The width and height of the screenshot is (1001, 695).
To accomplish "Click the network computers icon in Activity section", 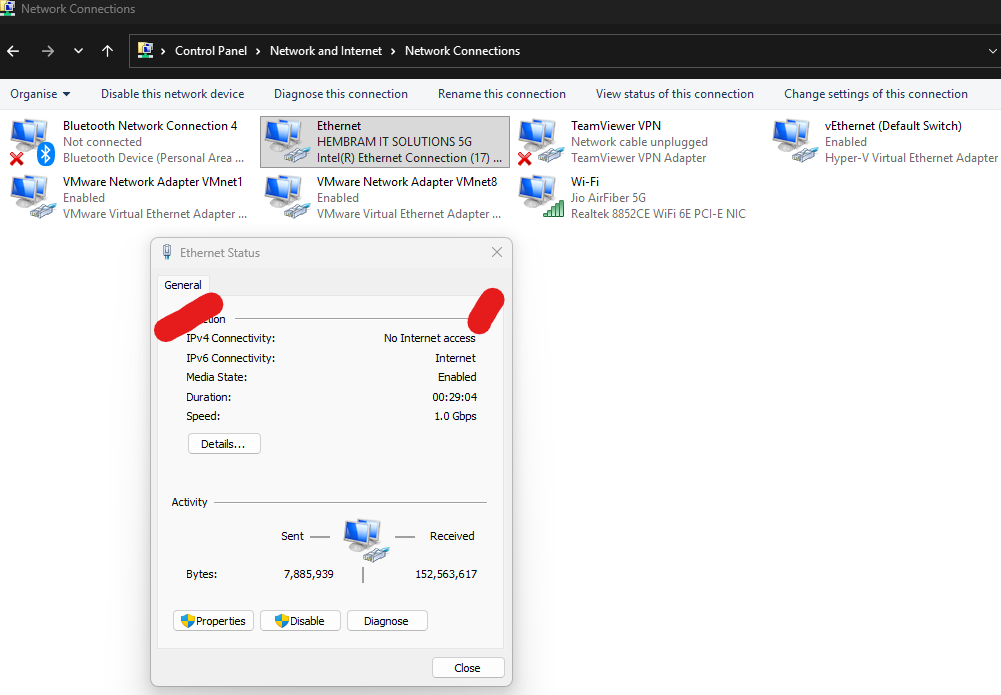I will (x=366, y=540).
